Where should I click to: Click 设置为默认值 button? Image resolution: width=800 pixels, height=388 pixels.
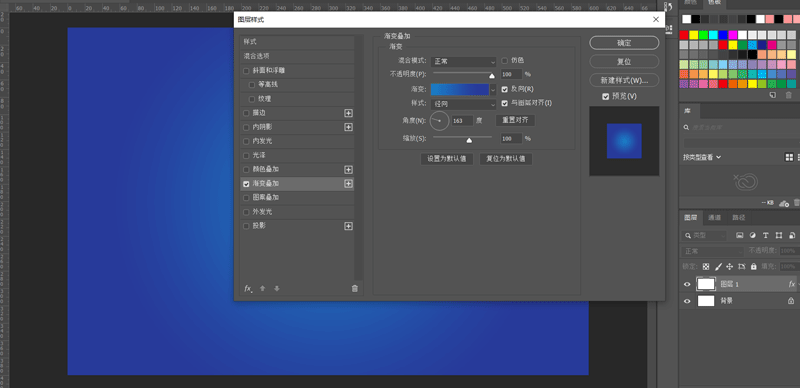pos(447,159)
